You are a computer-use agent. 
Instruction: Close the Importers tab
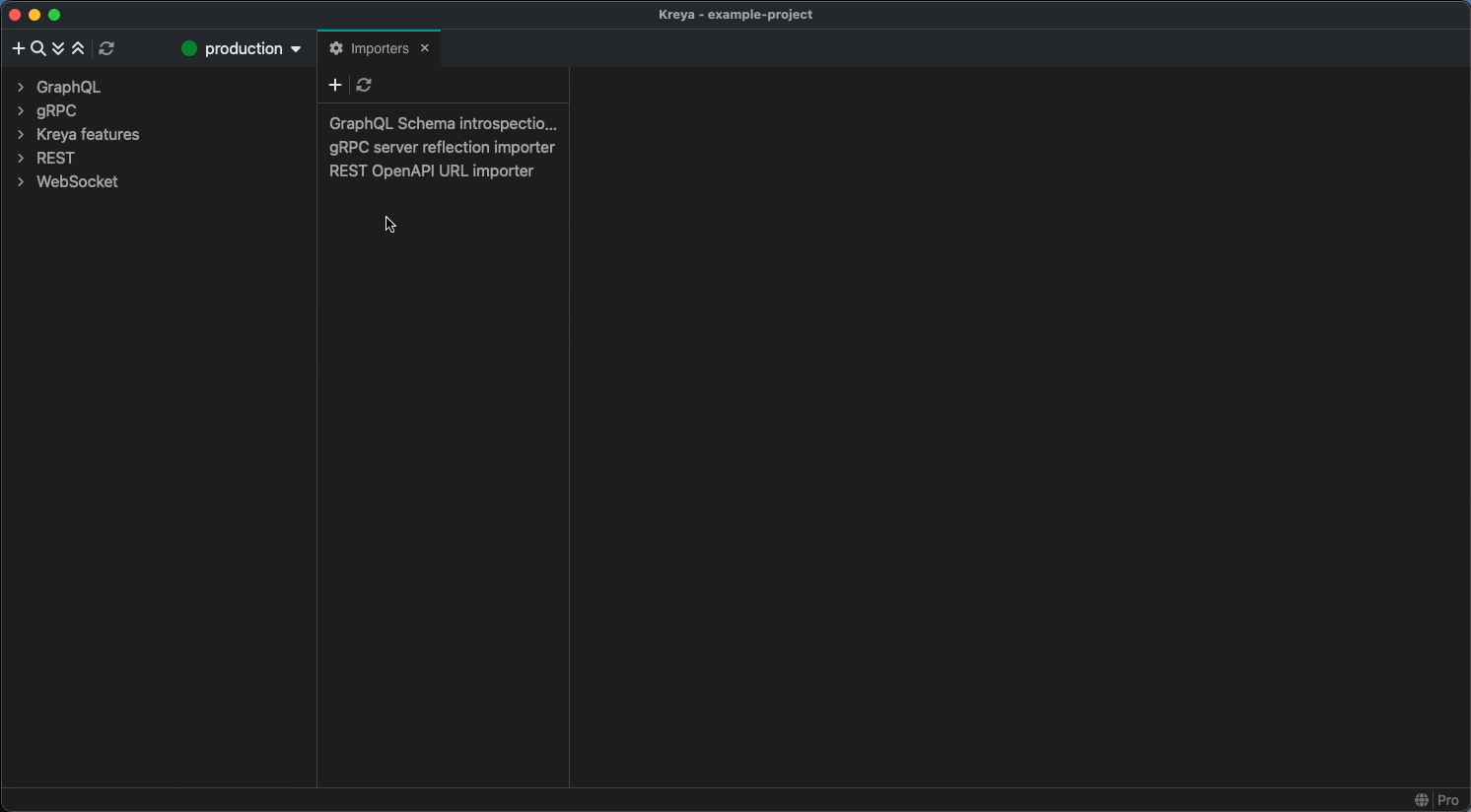point(425,48)
